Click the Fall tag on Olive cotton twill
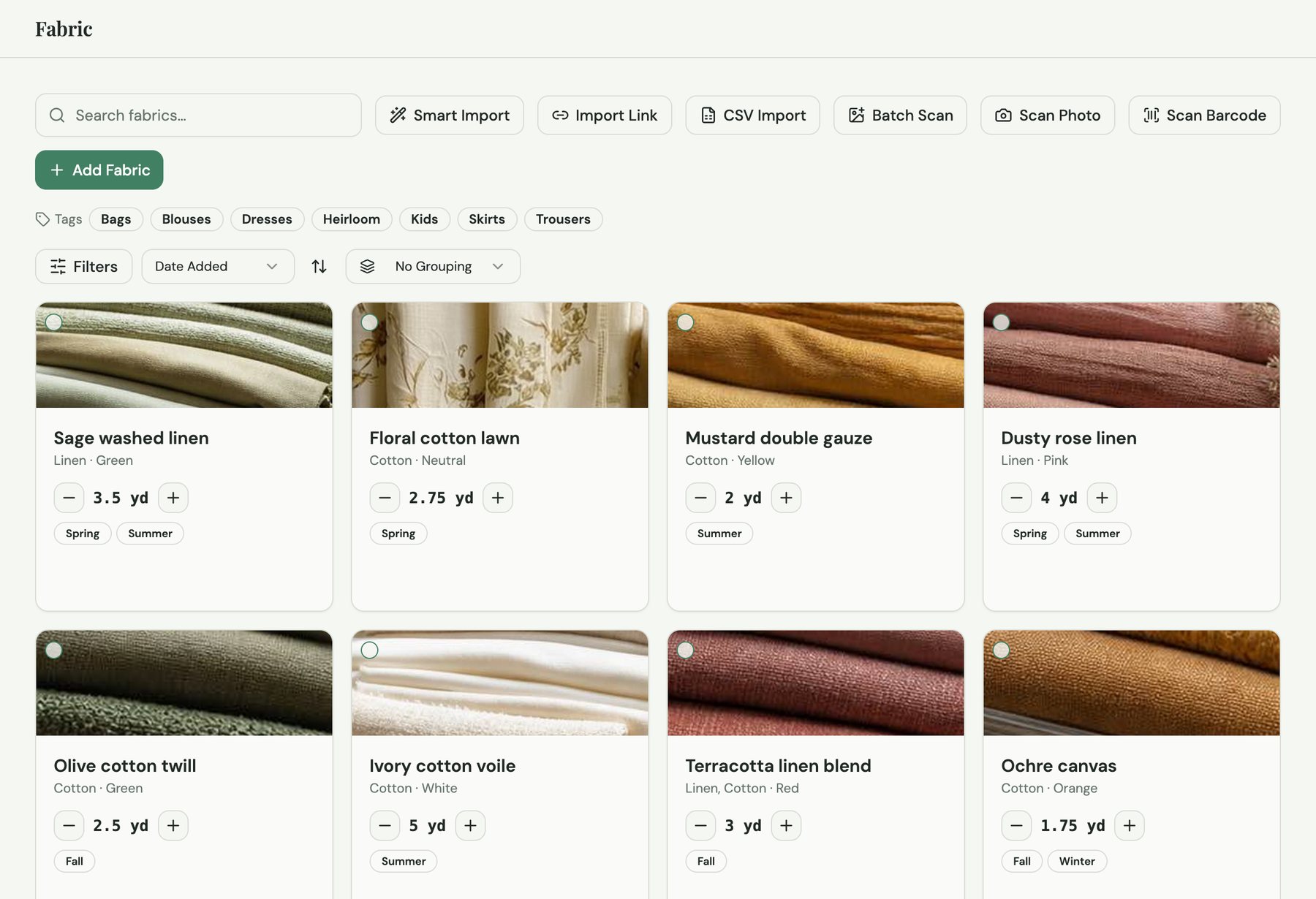 tap(75, 861)
